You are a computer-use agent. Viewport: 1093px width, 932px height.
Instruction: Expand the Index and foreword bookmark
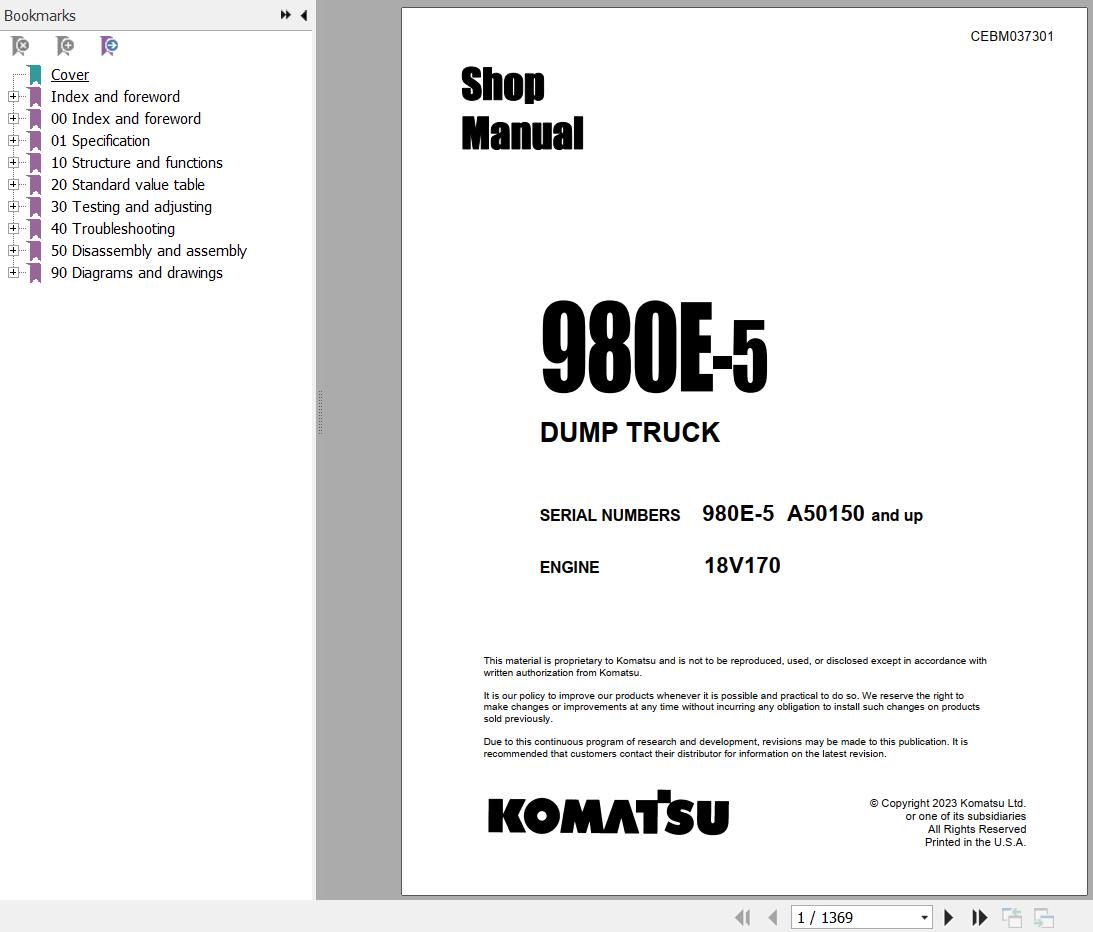click(x=13, y=96)
